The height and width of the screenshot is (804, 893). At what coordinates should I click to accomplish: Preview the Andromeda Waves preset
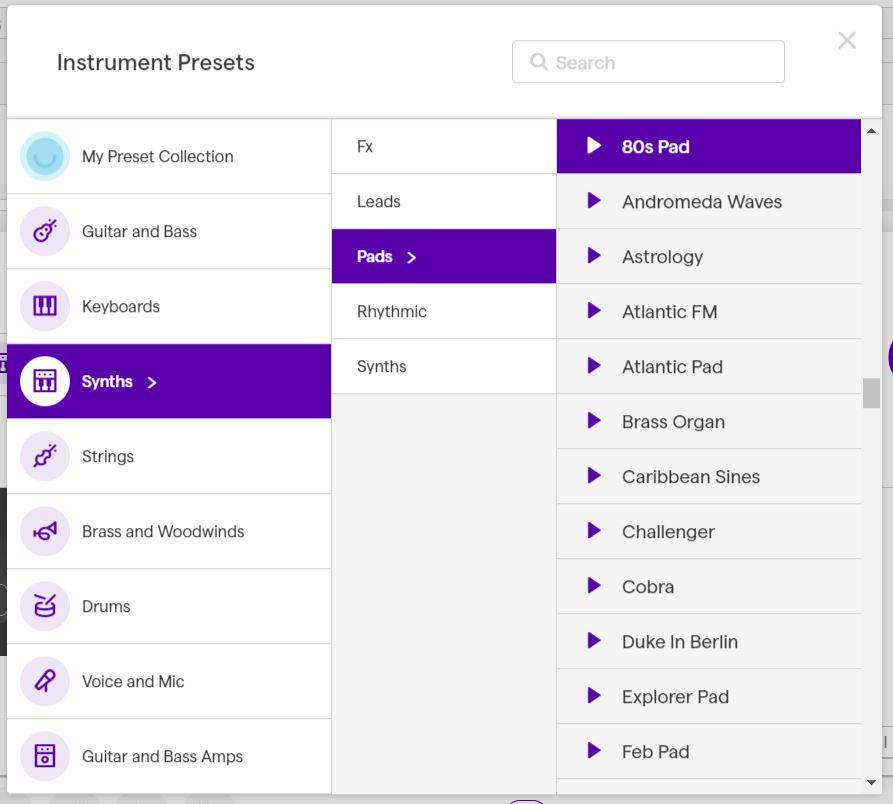click(x=594, y=201)
